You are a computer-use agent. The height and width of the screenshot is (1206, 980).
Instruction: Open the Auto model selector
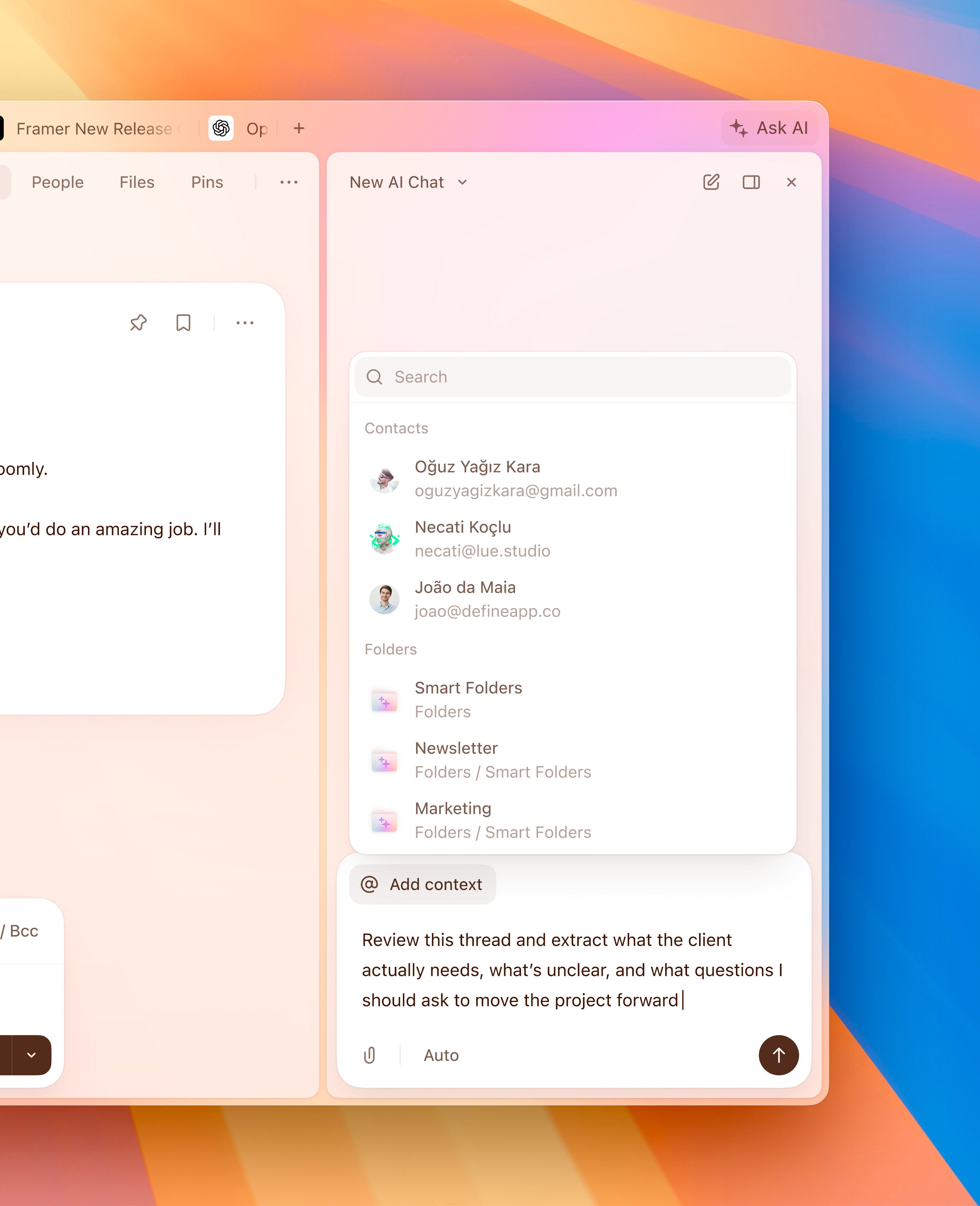tap(441, 1055)
